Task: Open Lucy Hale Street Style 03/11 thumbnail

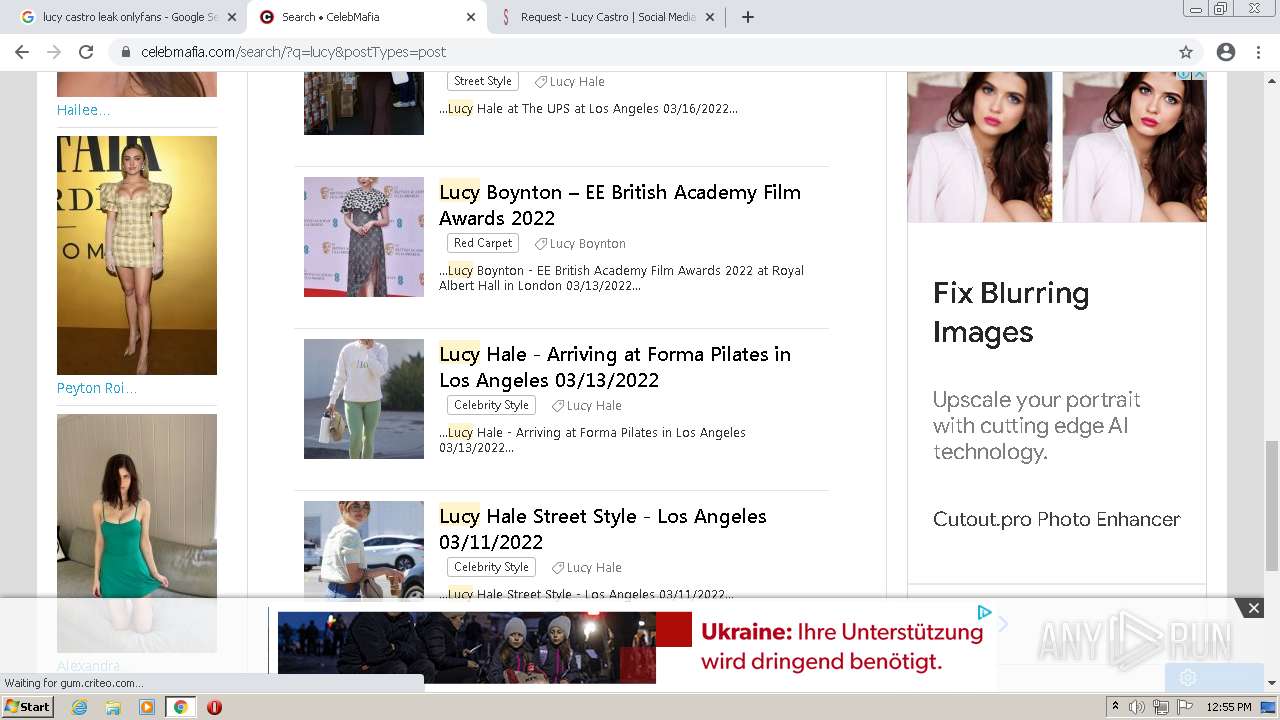Action: click(x=364, y=549)
